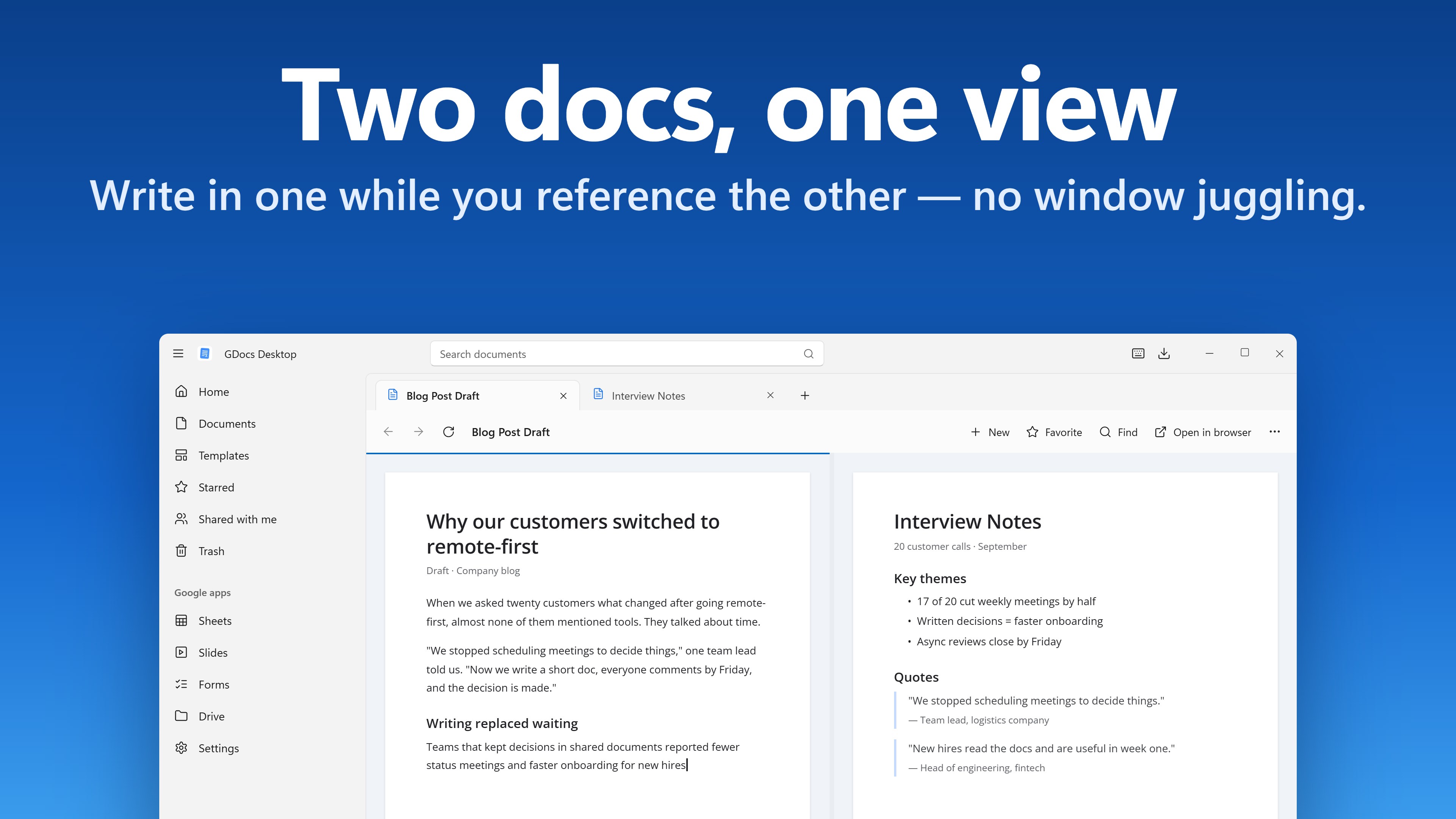Viewport: 1456px width, 819px height.
Task: Click the Slides play icon
Action: click(x=181, y=652)
